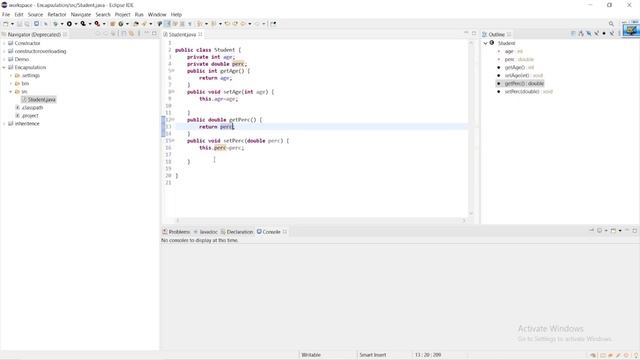Click the Open Console icon
This screenshot has height=360, width=640.
[x=613, y=231]
